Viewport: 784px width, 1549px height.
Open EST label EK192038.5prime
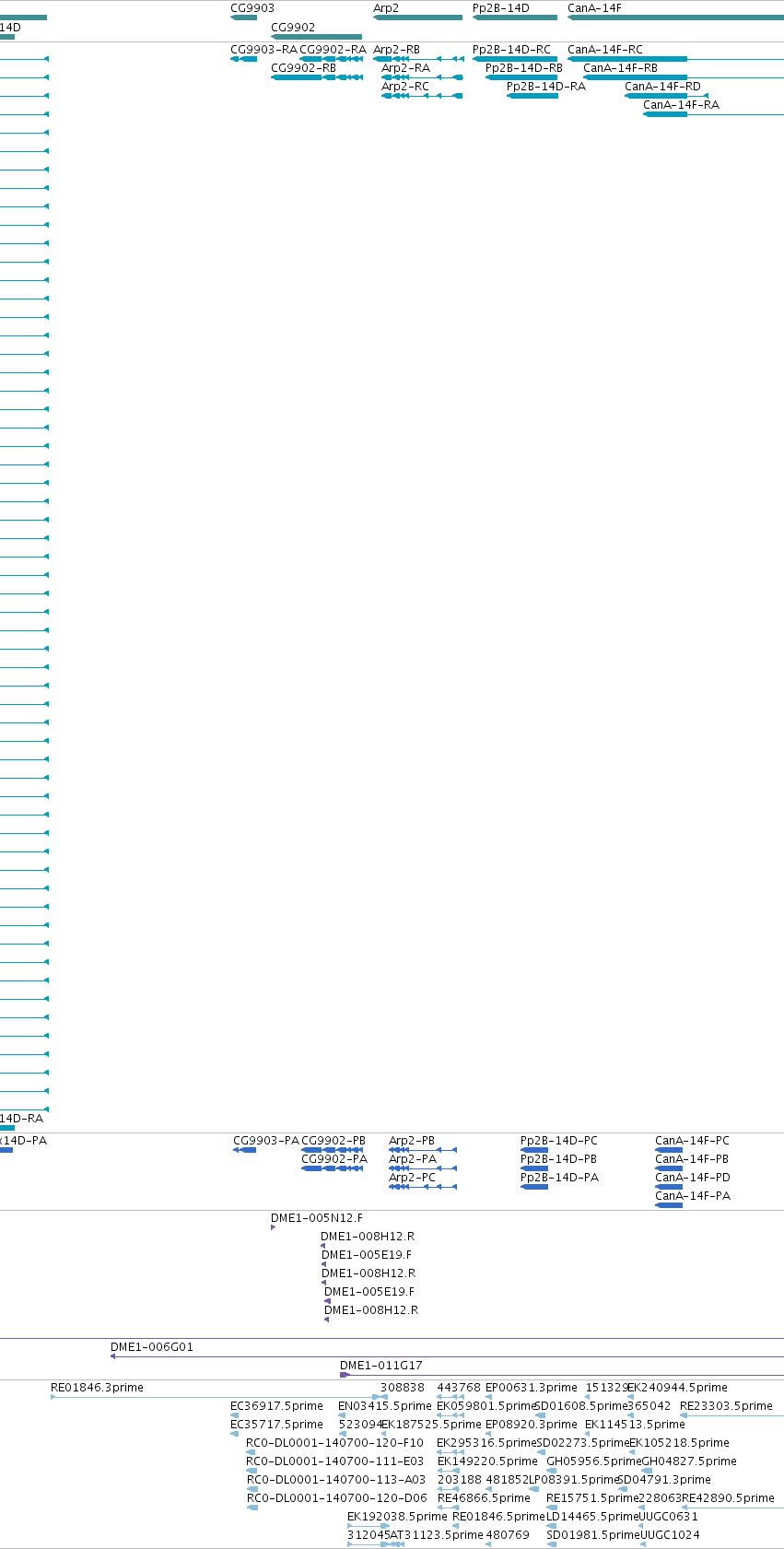(x=397, y=1517)
